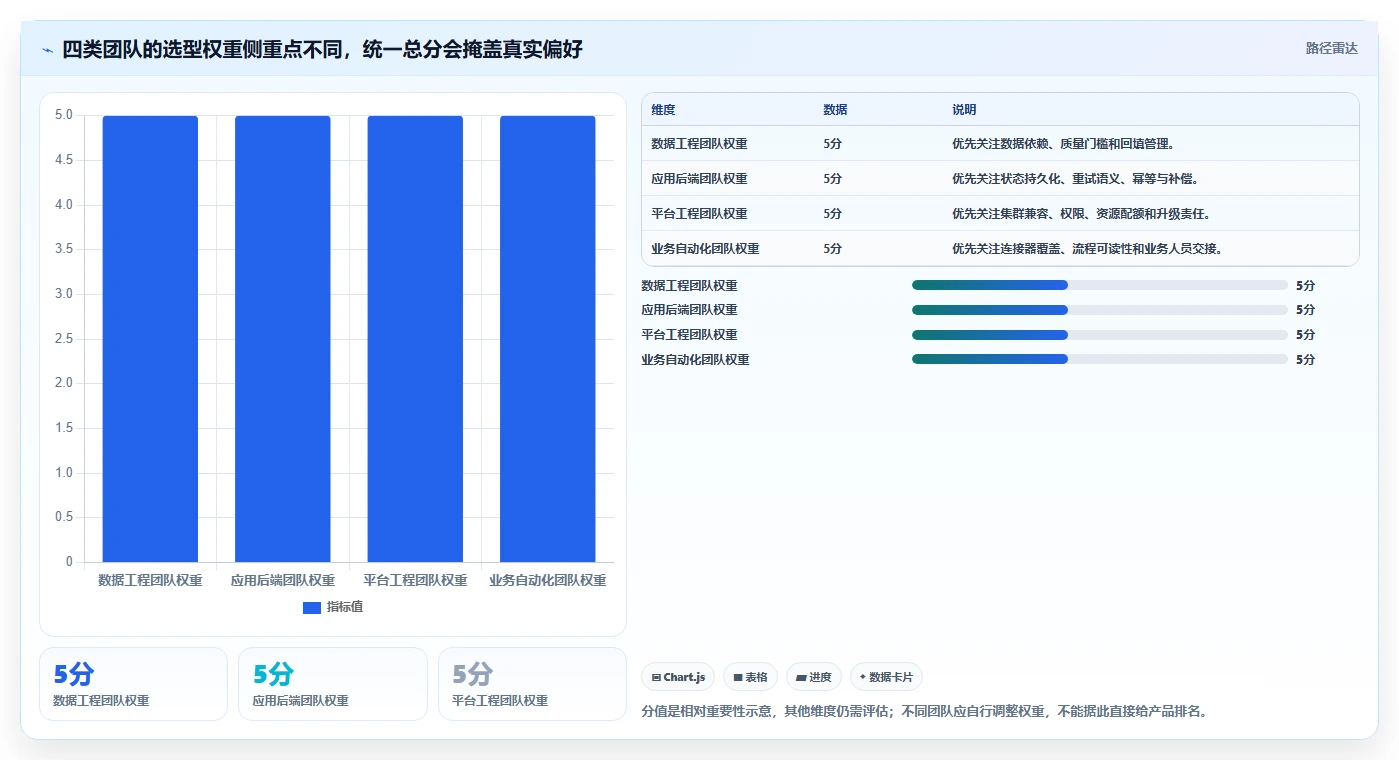This screenshot has height=760, width=1399.
Task: Click the 应用后端团队权重 bar in chart
Action: (x=283, y=339)
